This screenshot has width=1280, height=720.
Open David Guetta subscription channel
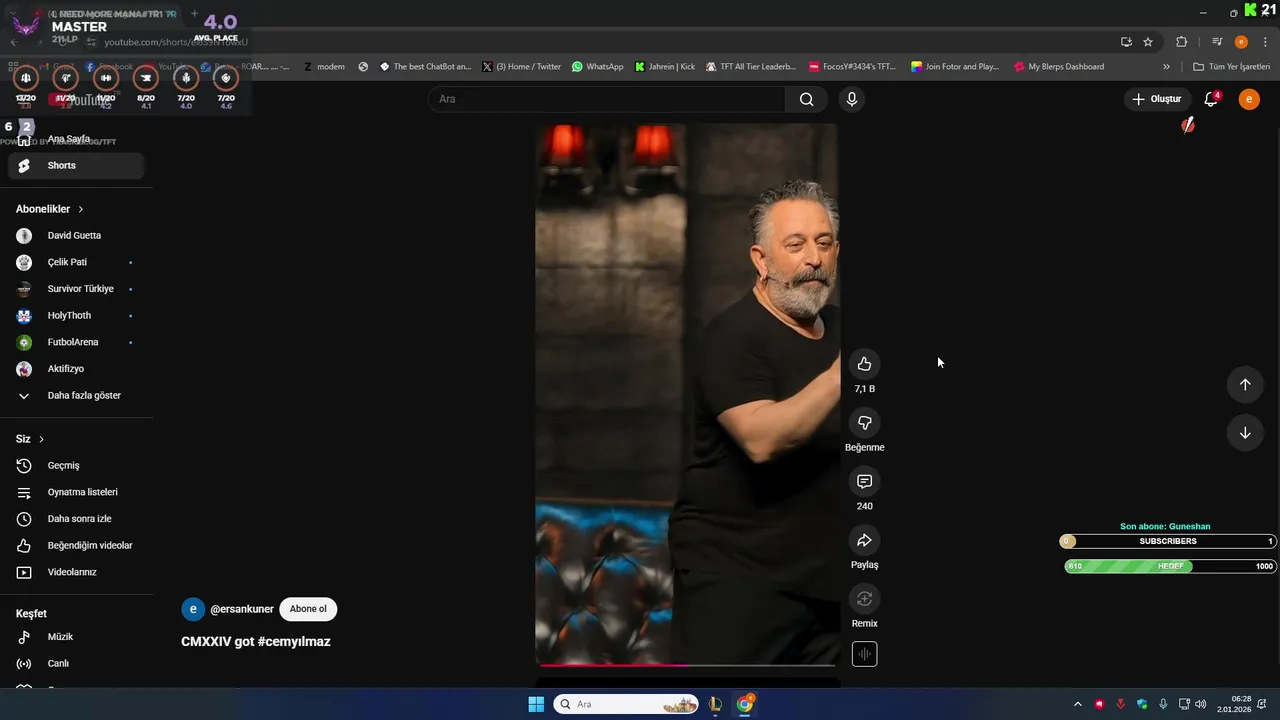76,236
